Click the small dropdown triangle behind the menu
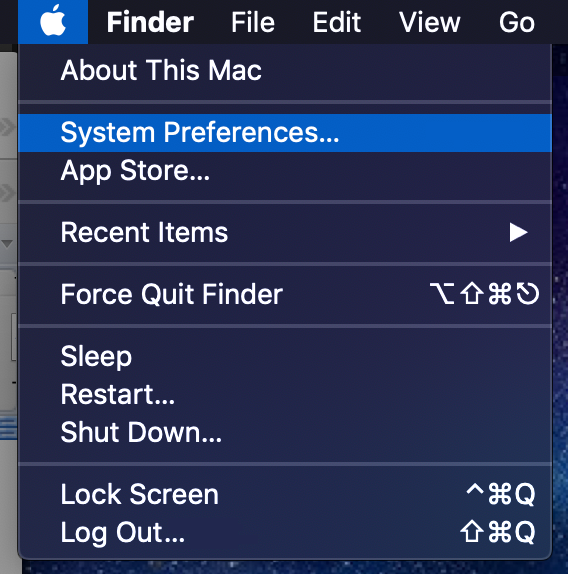Image resolution: width=568 pixels, height=574 pixels. 7,243
